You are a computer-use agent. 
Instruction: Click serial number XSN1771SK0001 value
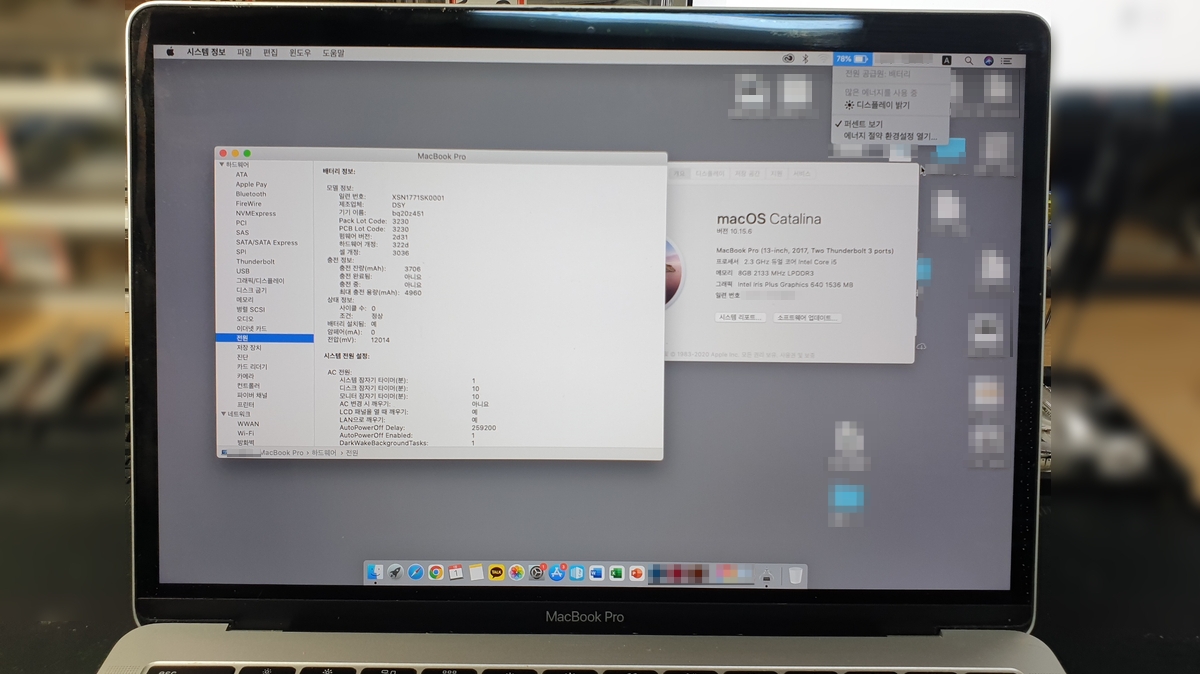(418, 197)
